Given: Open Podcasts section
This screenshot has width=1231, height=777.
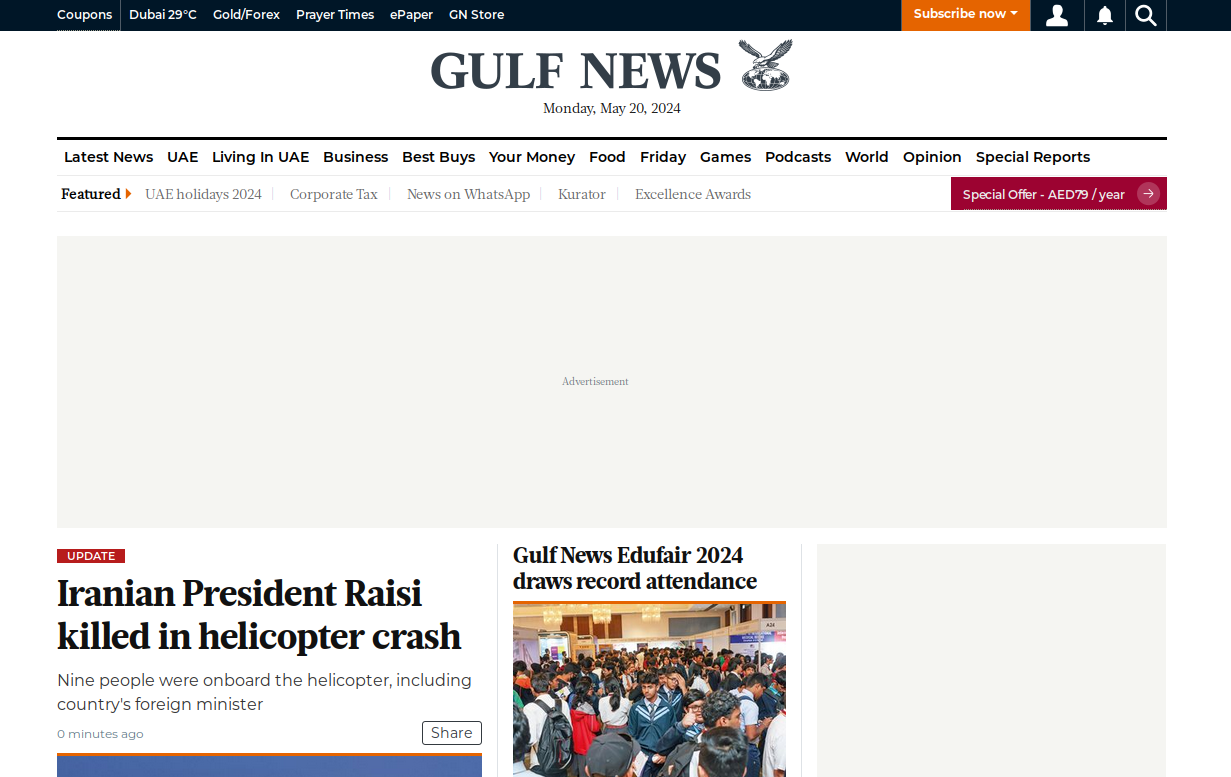Looking at the screenshot, I should click(798, 157).
